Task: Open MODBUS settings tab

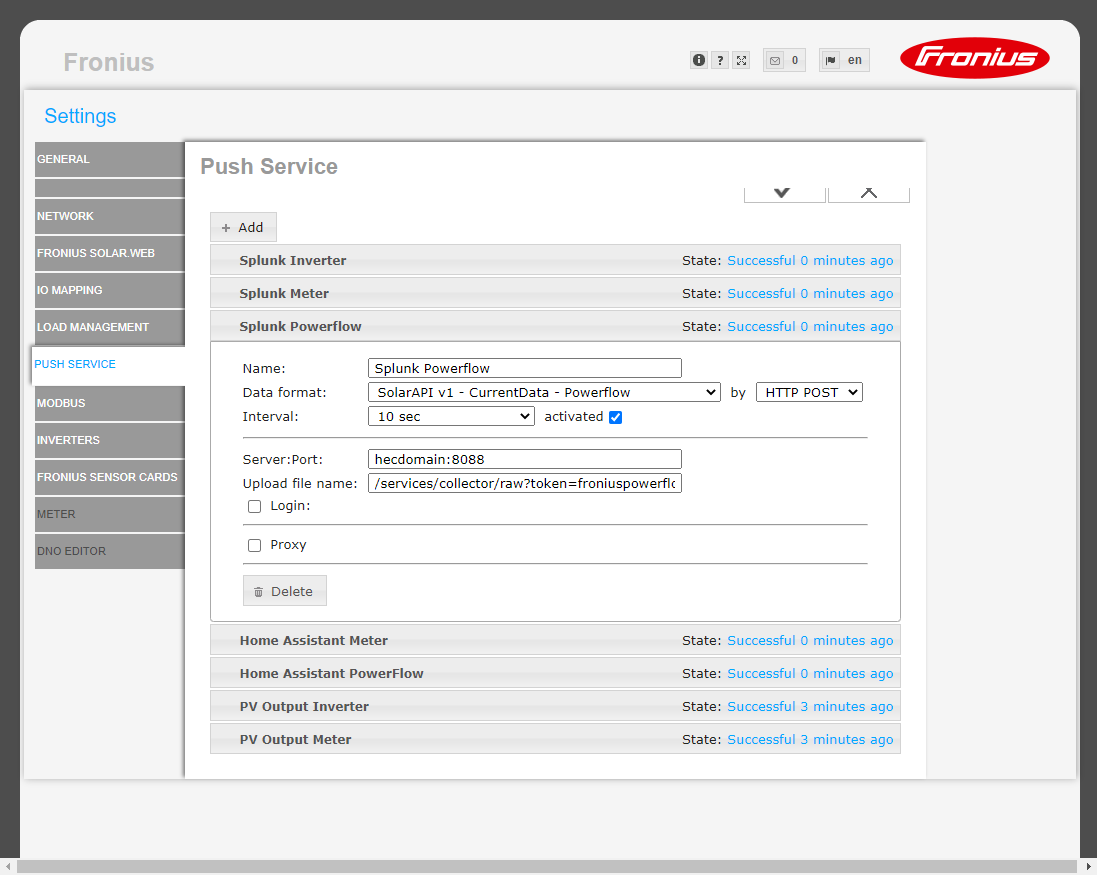Action: (x=110, y=404)
